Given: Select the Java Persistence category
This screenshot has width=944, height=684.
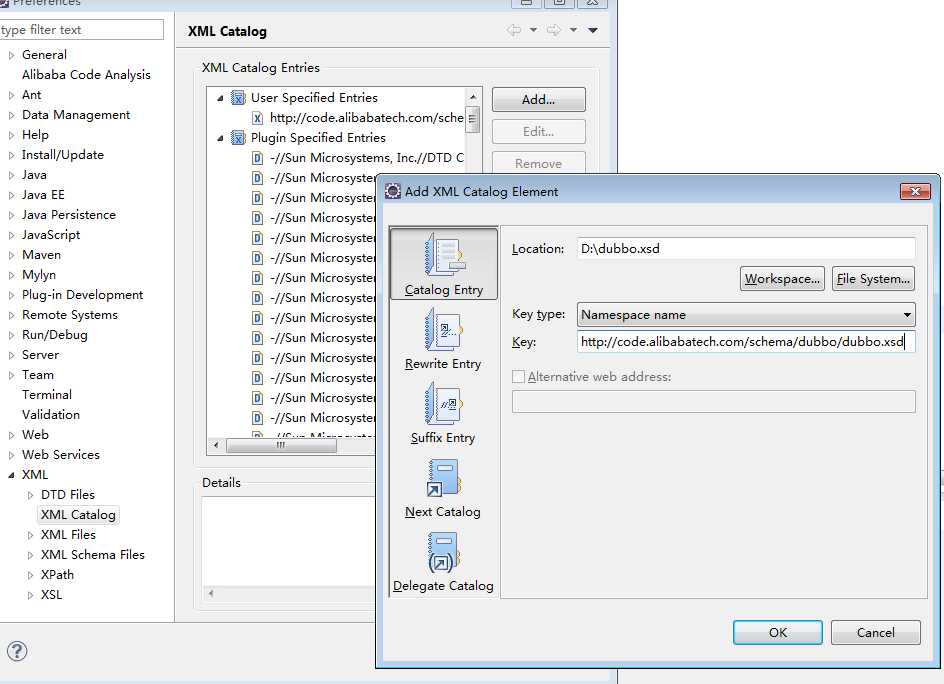Looking at the screenshot, I should tap(69, 214).
